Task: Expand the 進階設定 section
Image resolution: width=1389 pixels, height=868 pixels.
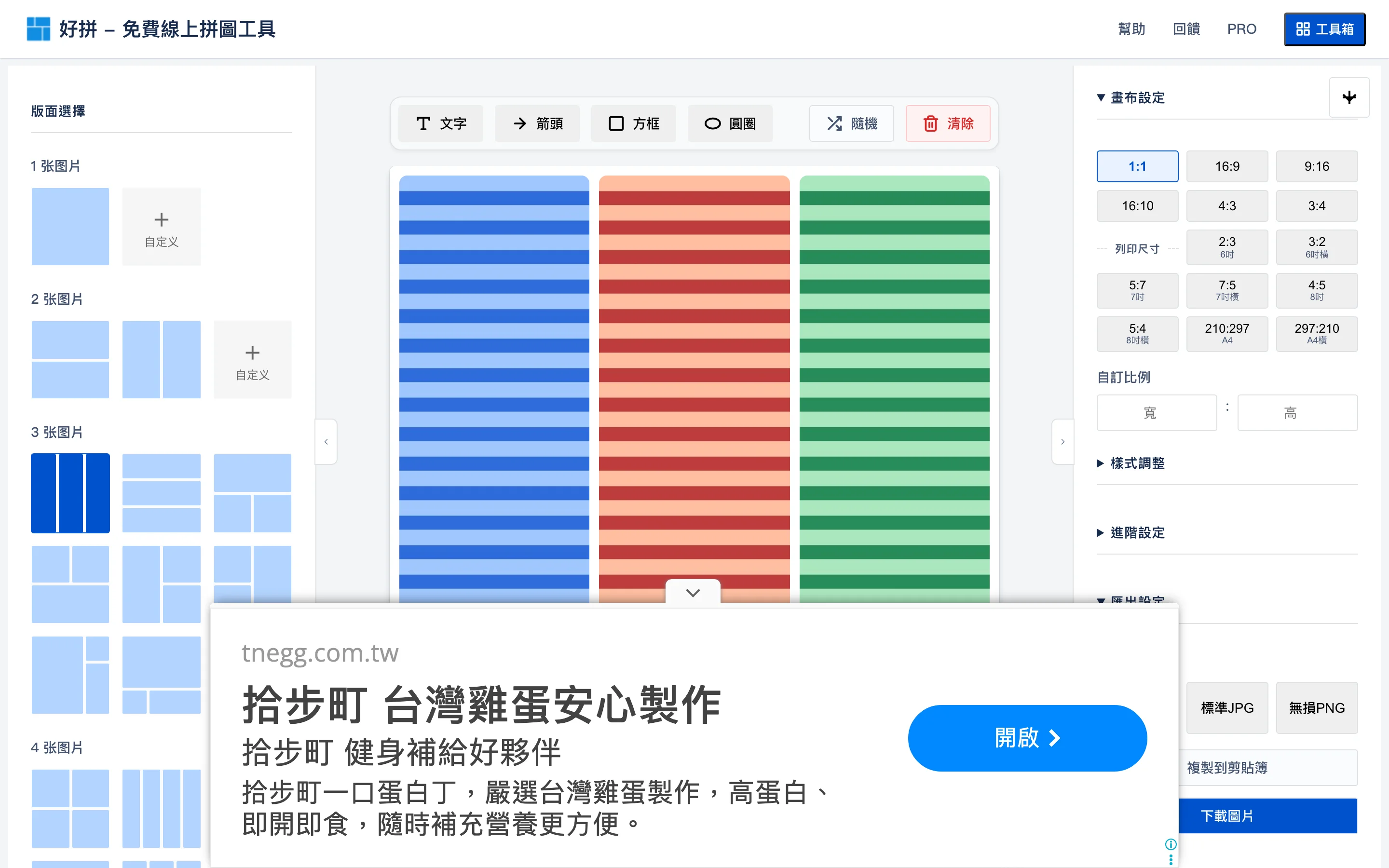Action: 1130,533
